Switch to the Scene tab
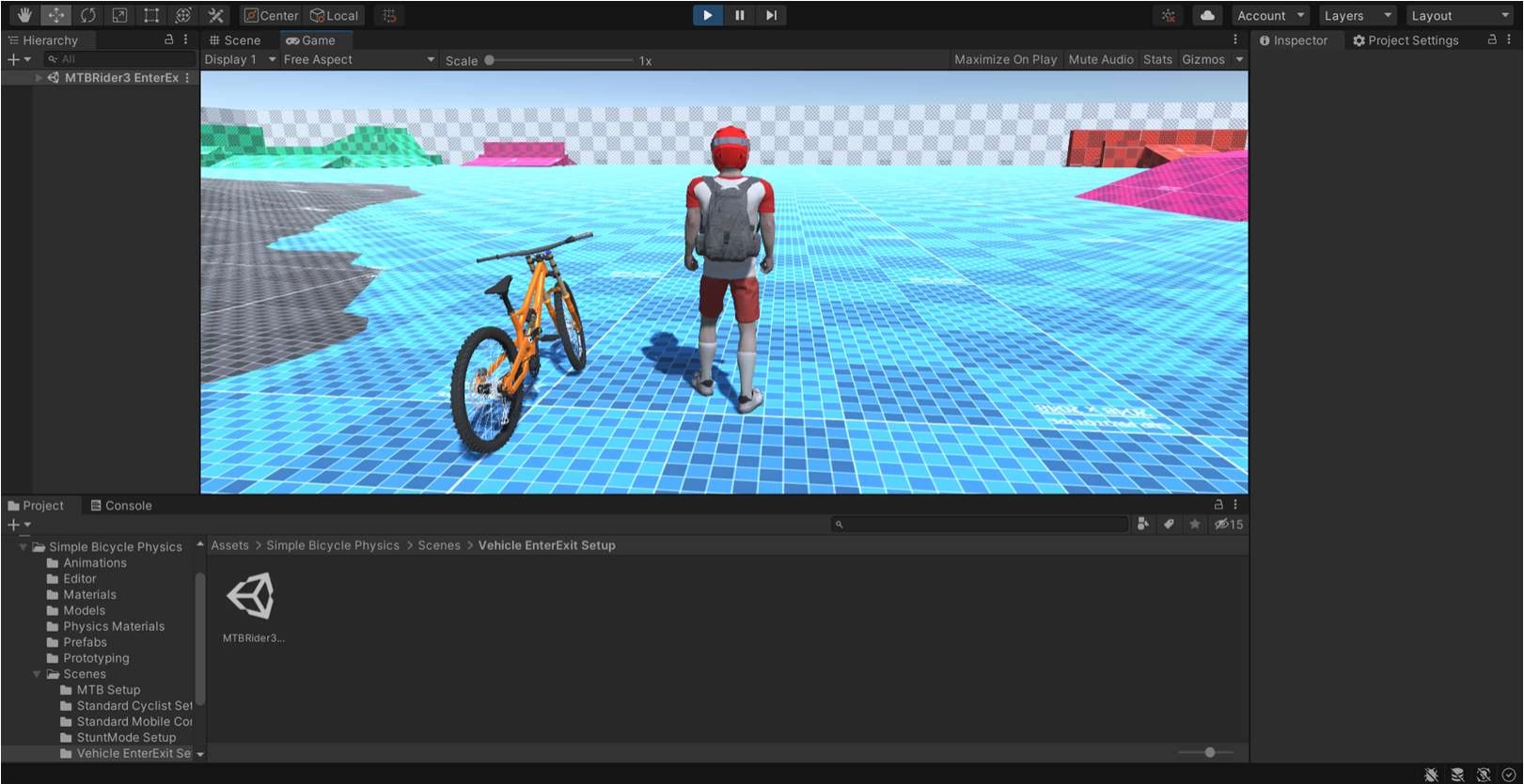 point(235,40)
